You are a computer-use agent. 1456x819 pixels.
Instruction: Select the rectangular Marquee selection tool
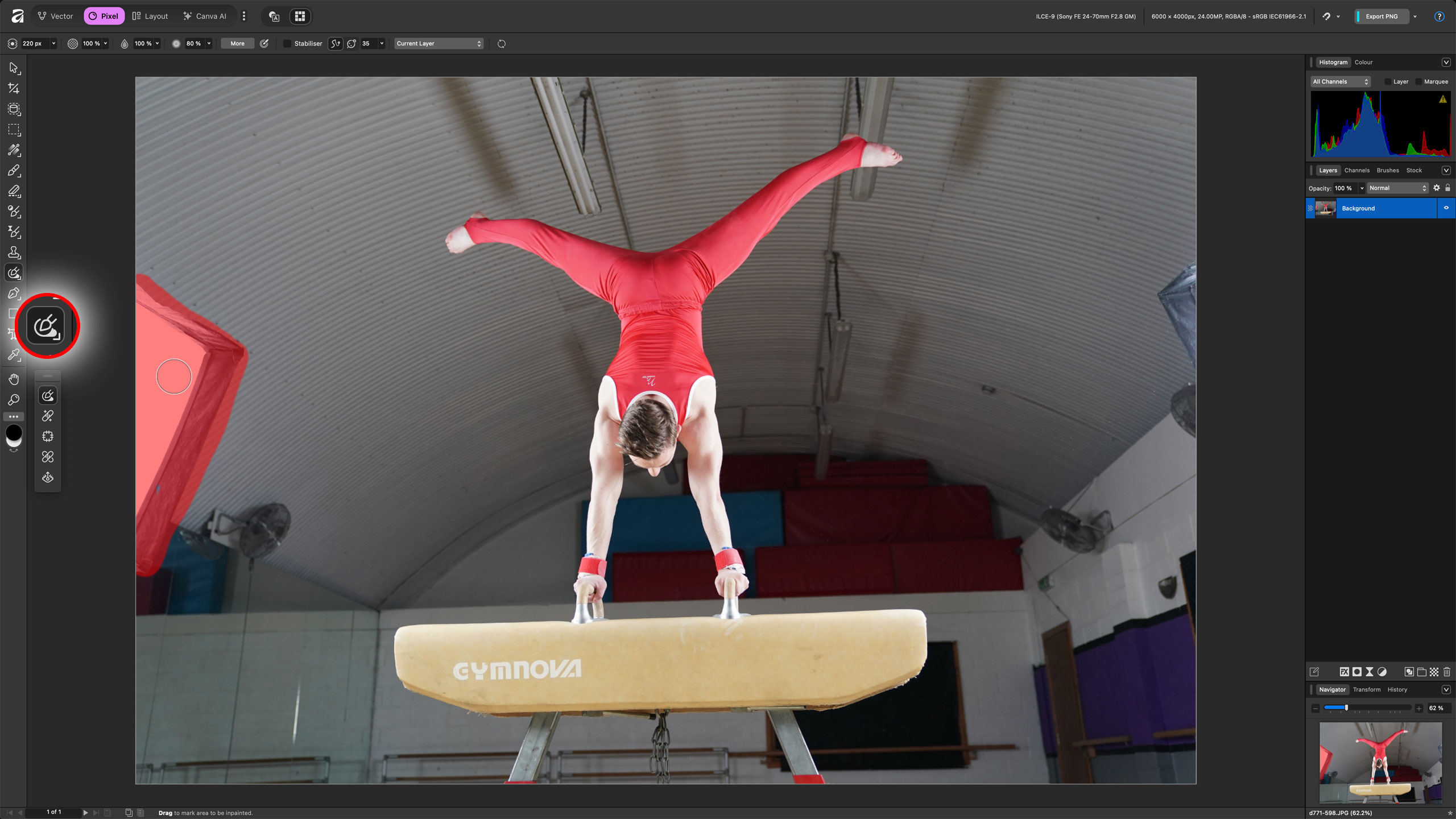(14, 130)
